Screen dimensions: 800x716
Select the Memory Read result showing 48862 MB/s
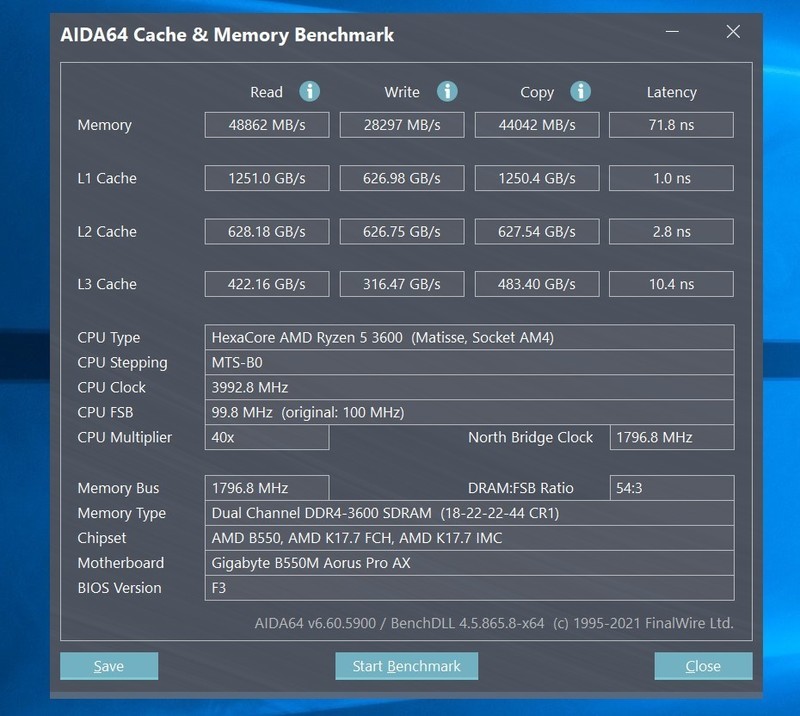[x=267, y=124]
